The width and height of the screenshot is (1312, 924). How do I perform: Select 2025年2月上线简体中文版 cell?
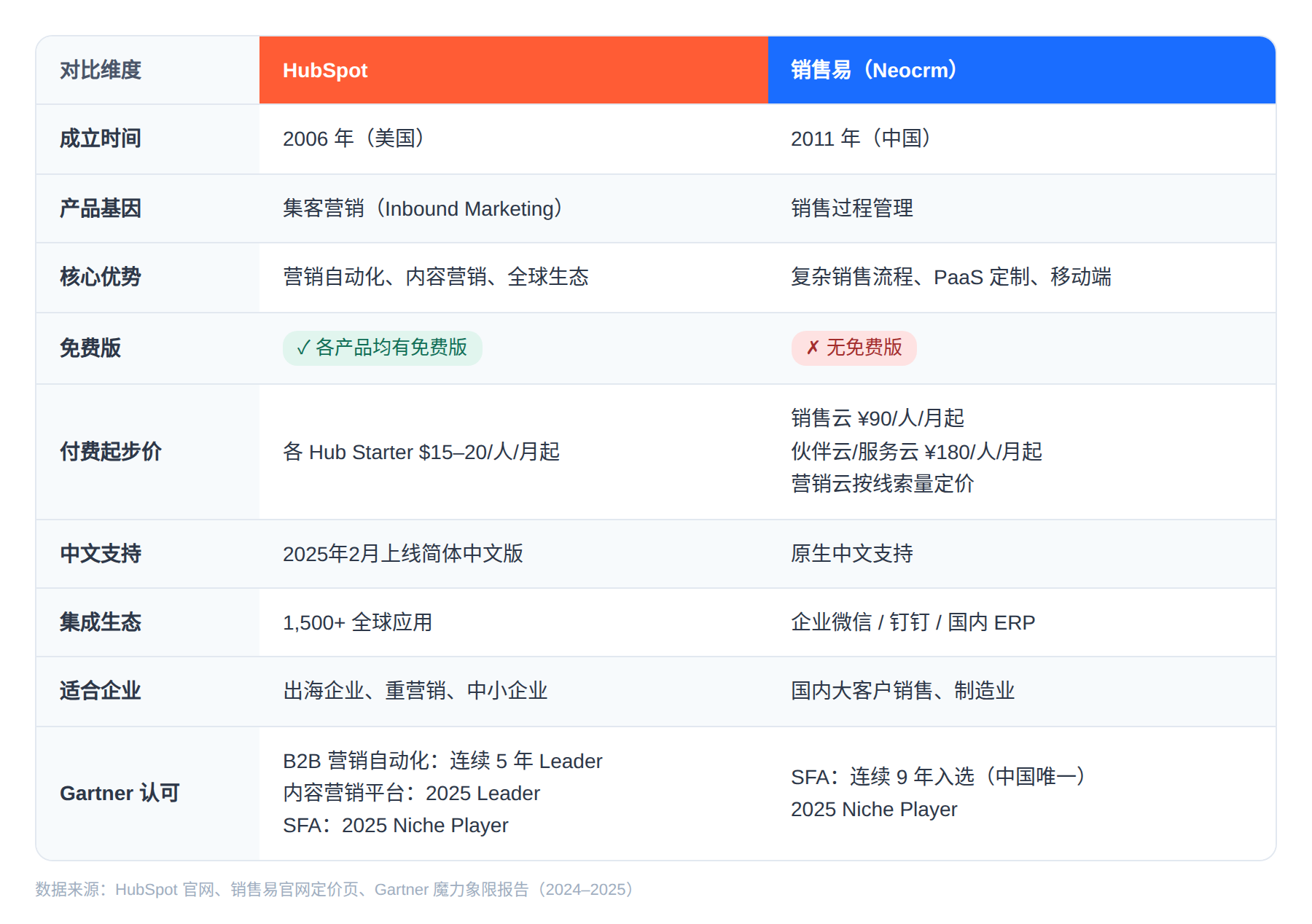(x=514, y=554)
